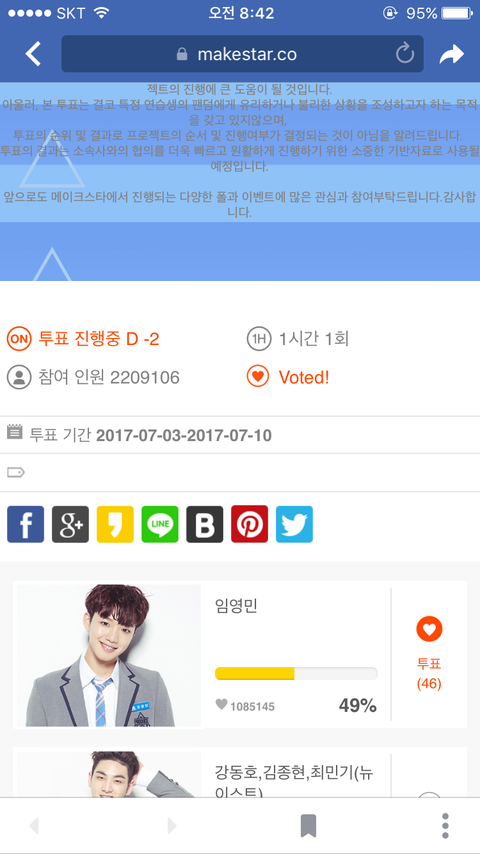Go forward using bottom toolbar arrow
The image size is (480, 854).
click(x=172, y=826)
